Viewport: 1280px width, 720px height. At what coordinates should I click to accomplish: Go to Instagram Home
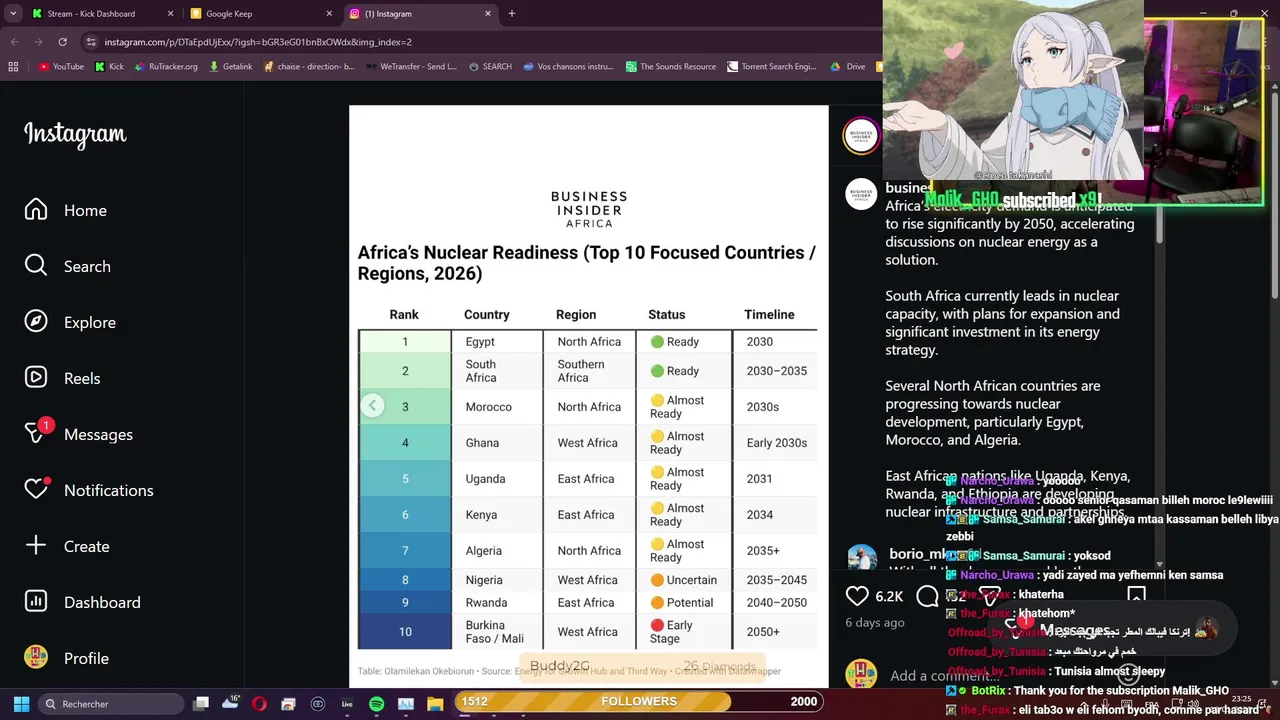point(66,210)
